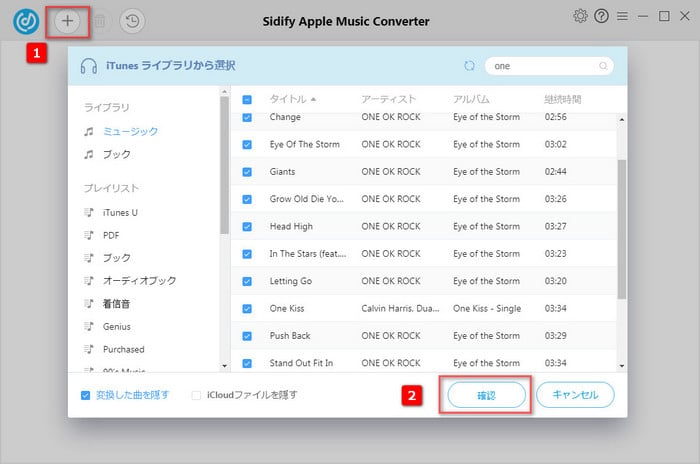Image resolution: width=700 pixels, height=464 pixels.
Task: Select the 'Head High' title text
Action: (291, 226)
